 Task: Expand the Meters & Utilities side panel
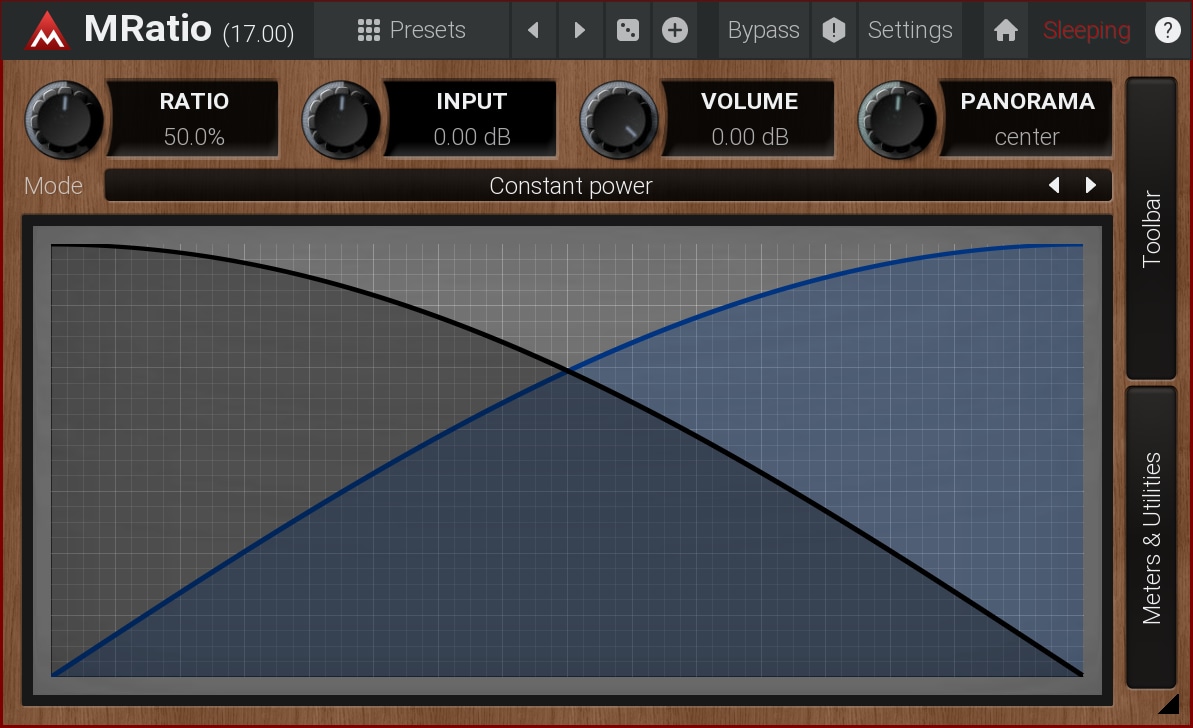(1151, 538)
